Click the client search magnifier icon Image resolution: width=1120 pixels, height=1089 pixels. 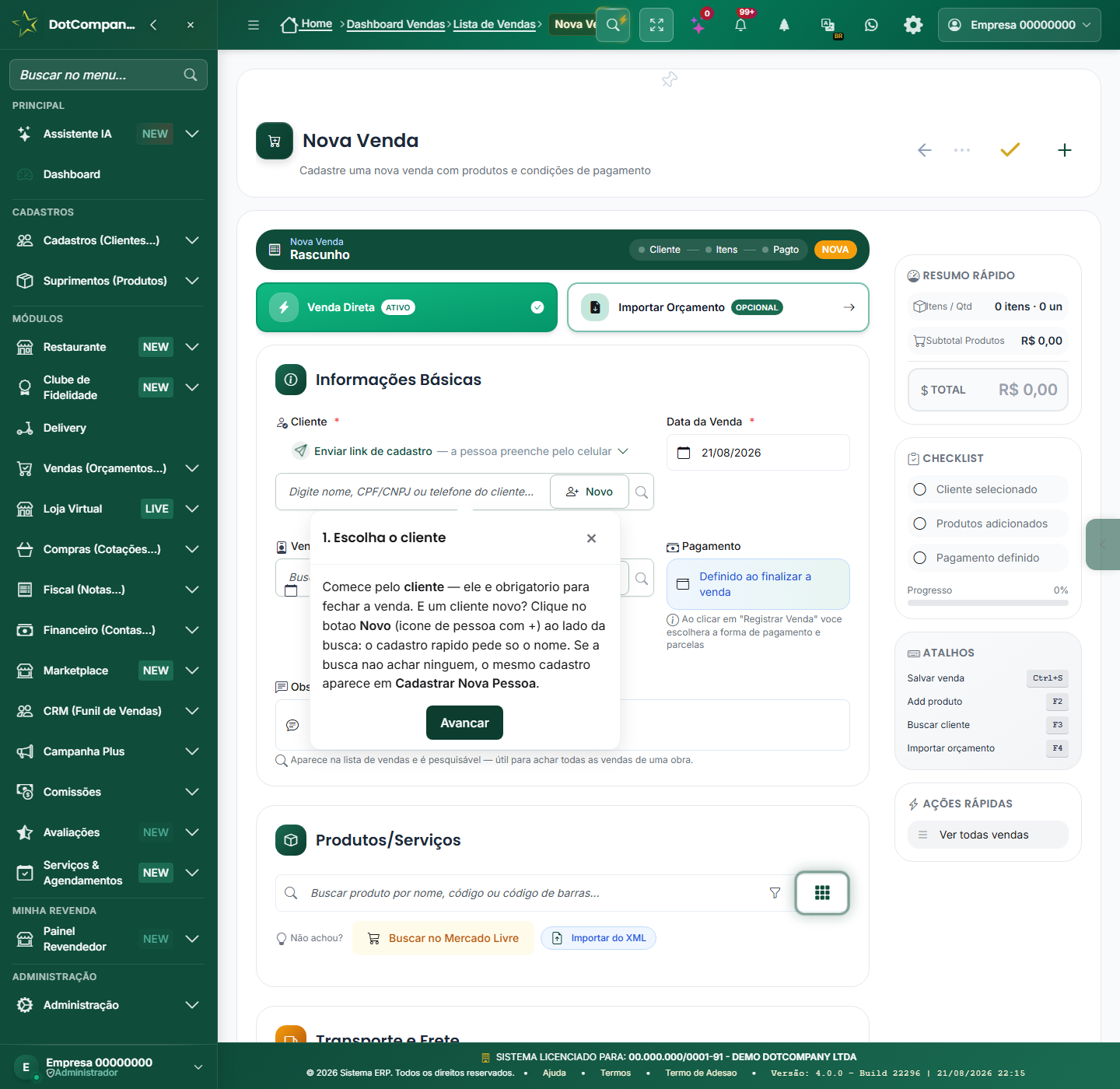tap(642, 492)
